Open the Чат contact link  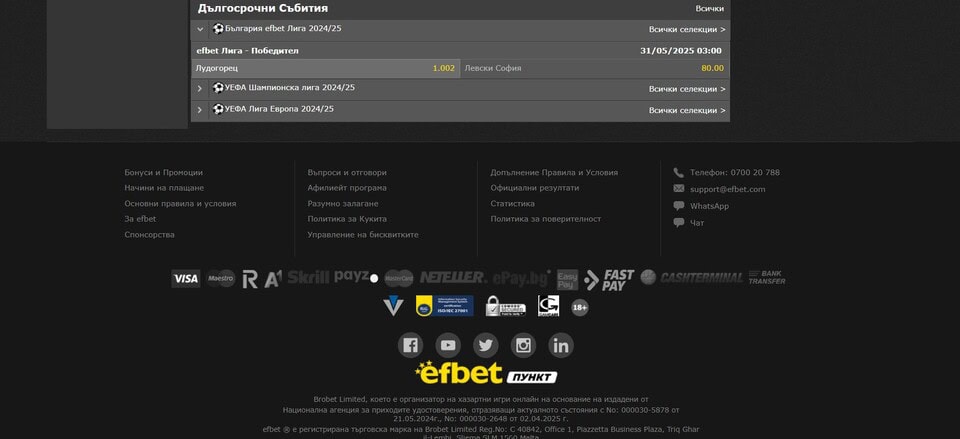[697, 223]
